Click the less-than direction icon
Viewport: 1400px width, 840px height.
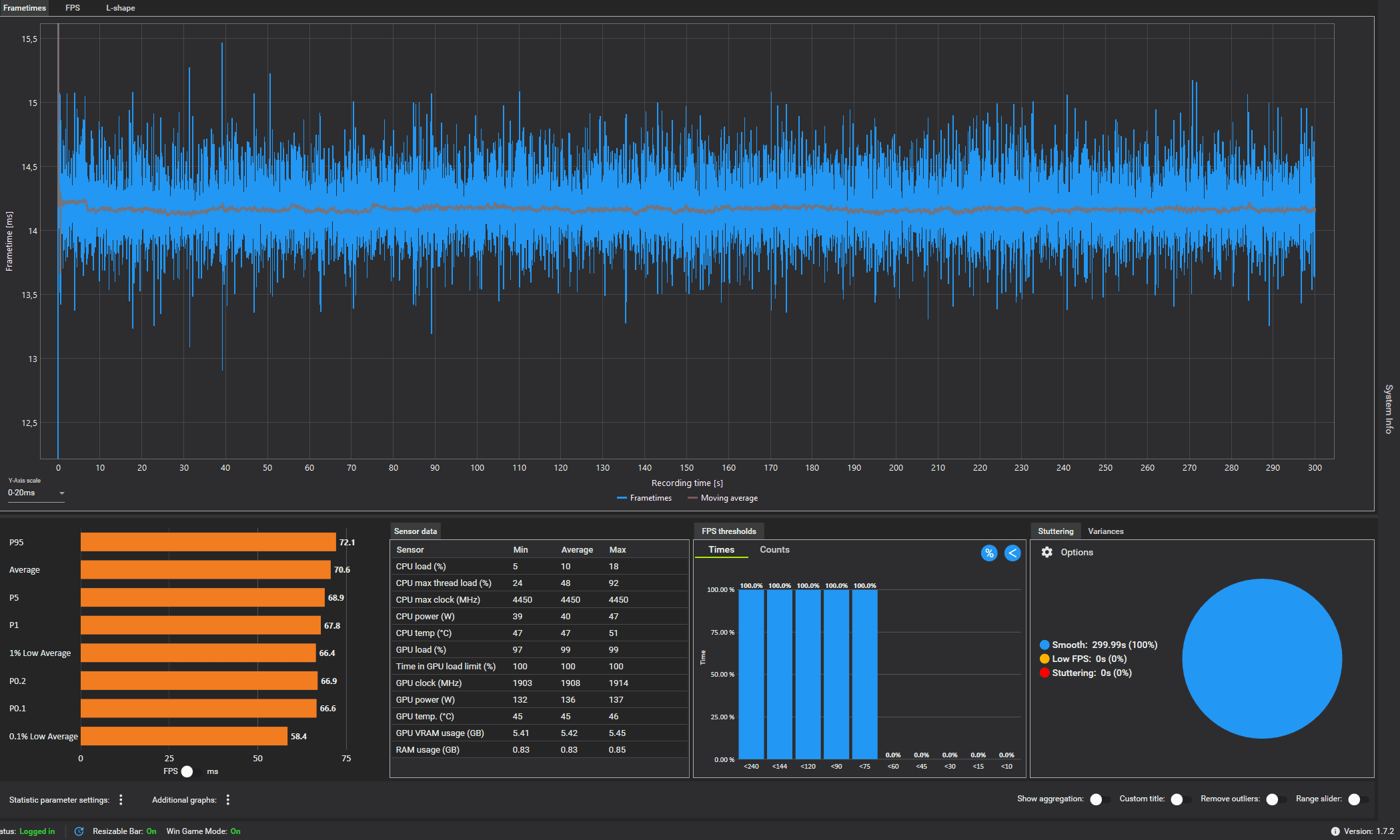pyautogui.click(x=1012, y=553)
